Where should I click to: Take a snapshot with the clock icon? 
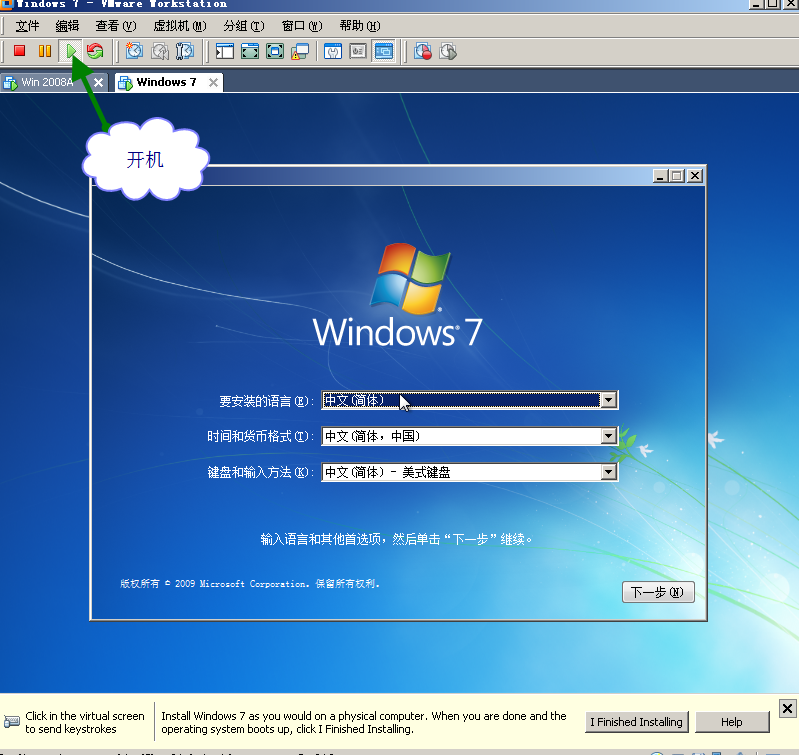tap(135, 51)
